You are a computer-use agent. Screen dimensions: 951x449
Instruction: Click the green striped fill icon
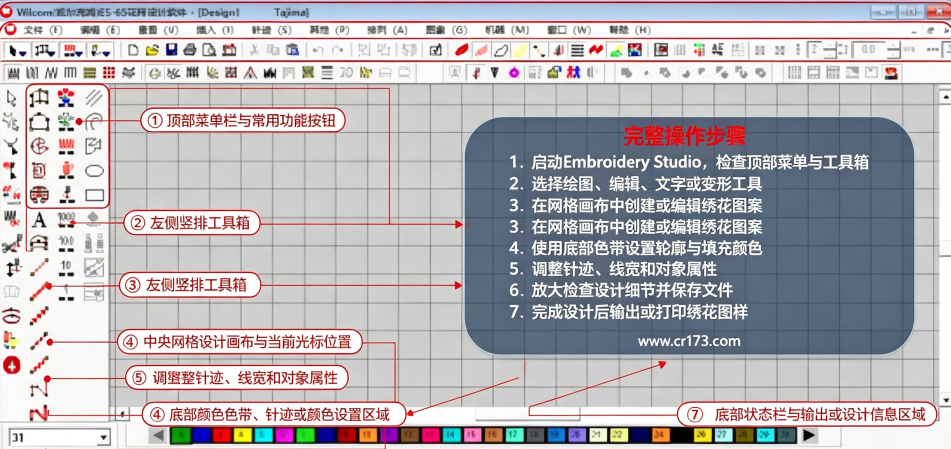[90, 73]
